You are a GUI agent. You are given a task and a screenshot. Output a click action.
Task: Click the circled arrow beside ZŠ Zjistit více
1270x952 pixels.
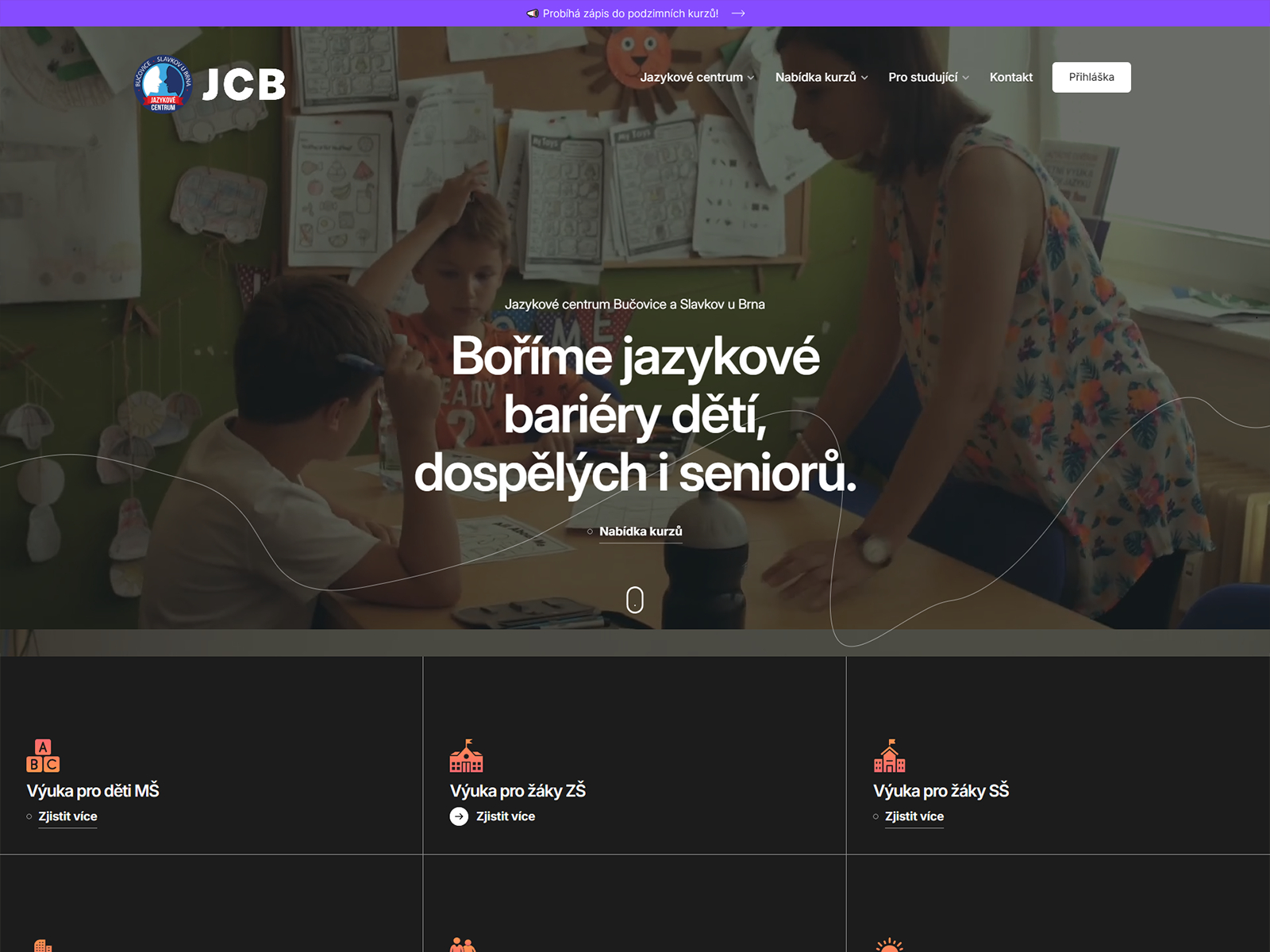point(459,816)
